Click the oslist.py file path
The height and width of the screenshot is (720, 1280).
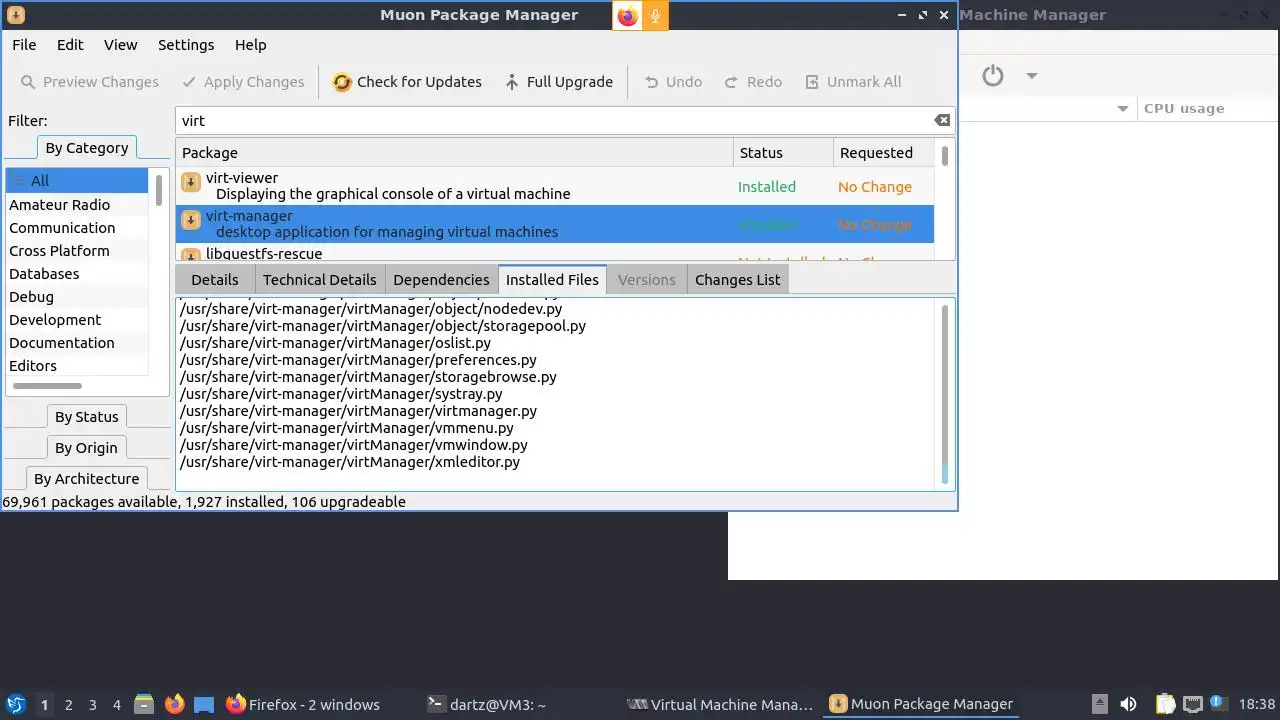(336, 343)
